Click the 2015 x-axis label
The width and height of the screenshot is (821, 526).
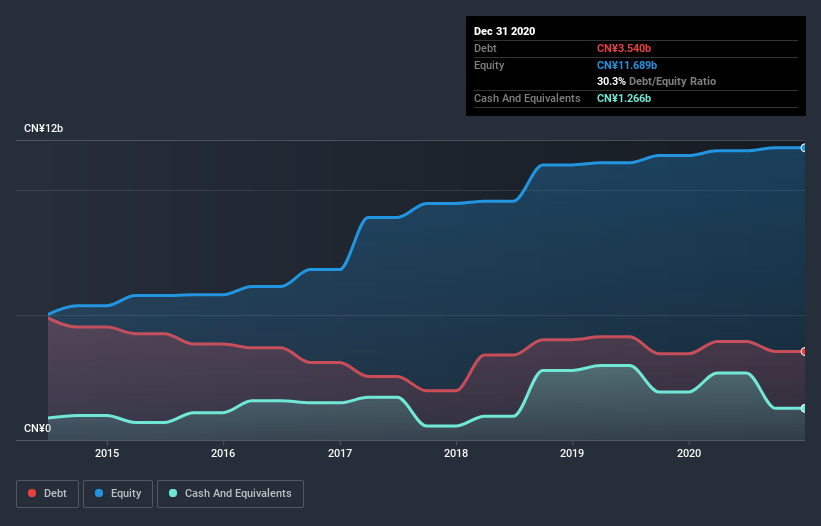(107, 453)
